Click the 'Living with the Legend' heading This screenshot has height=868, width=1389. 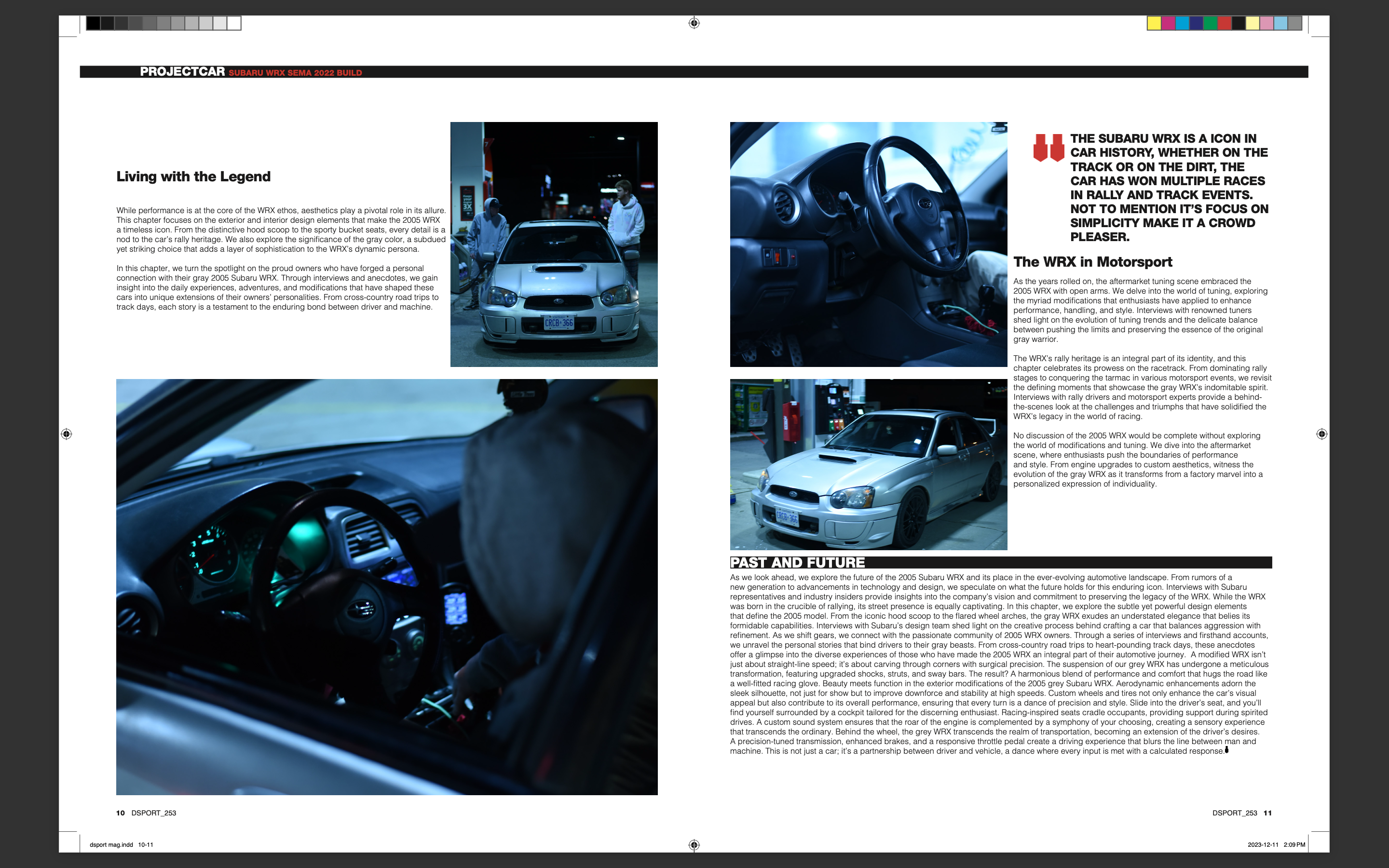pyautogui.click(x=193, y=177)
